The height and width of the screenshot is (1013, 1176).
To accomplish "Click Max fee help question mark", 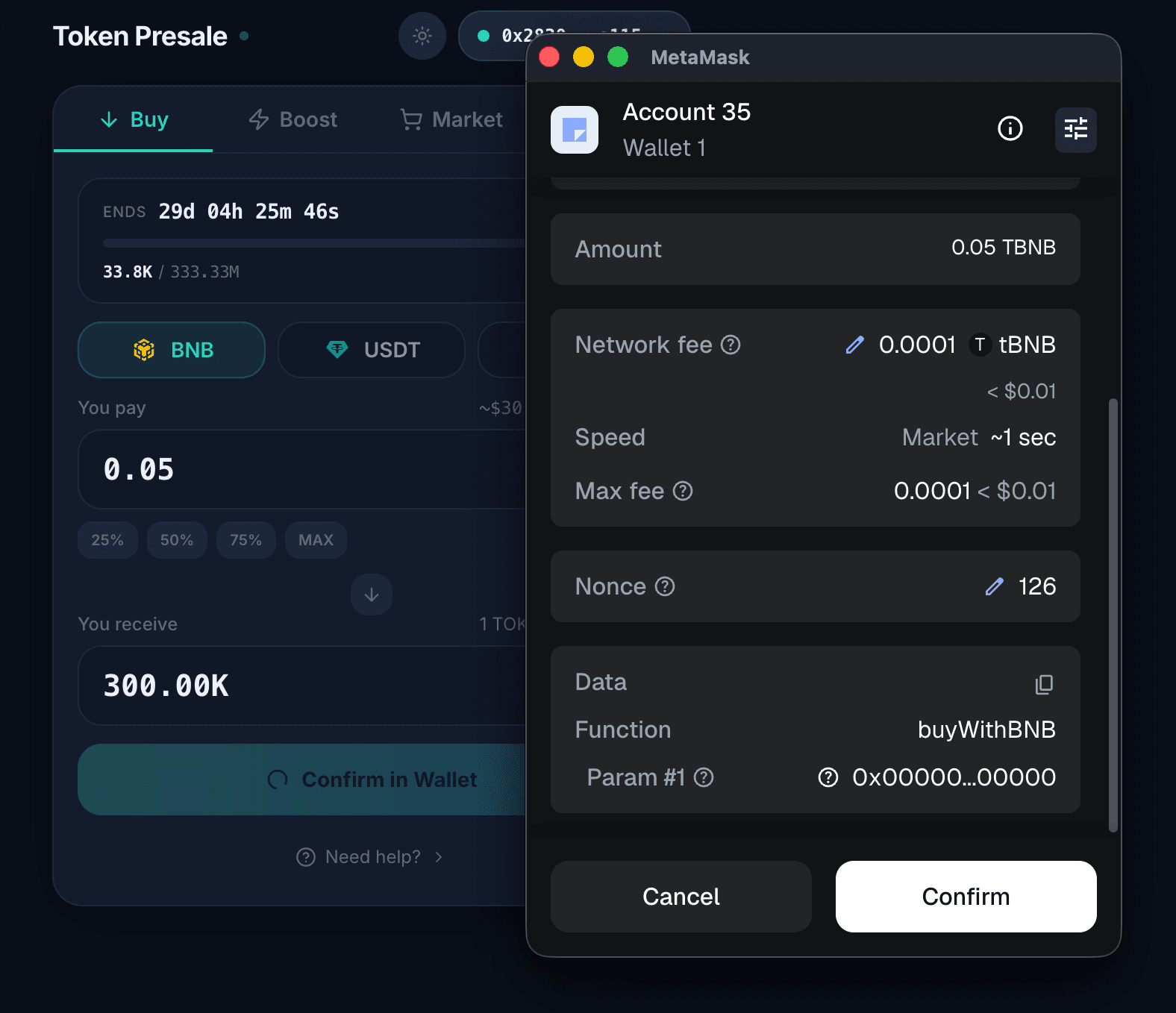I will (683, 491).
